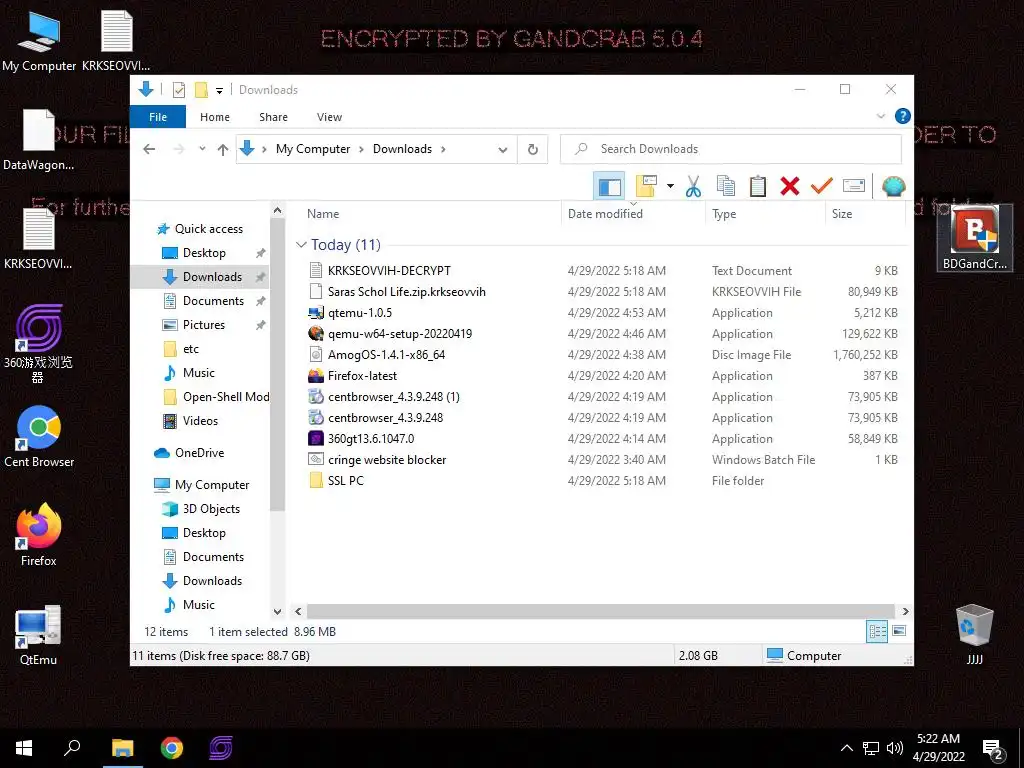Screen dimensions: 1024x768
Task: Select cringe website blocker batch file
Action: (387, 460)
